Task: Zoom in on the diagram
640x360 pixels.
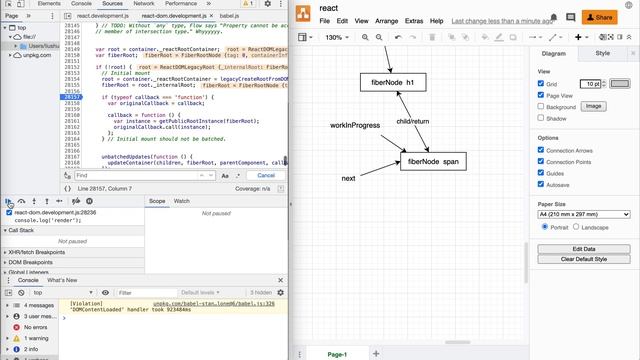Action: 365,37
